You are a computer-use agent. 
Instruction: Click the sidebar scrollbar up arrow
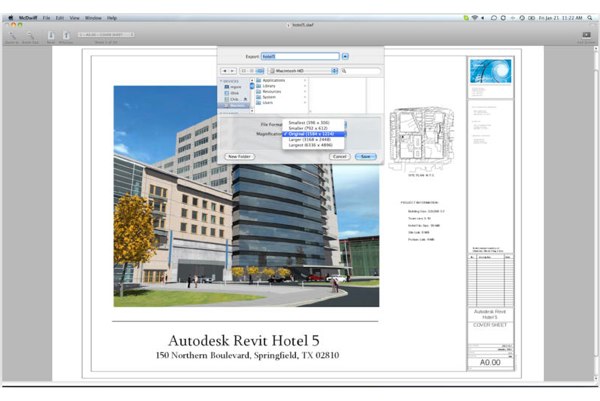pos(252,80)
